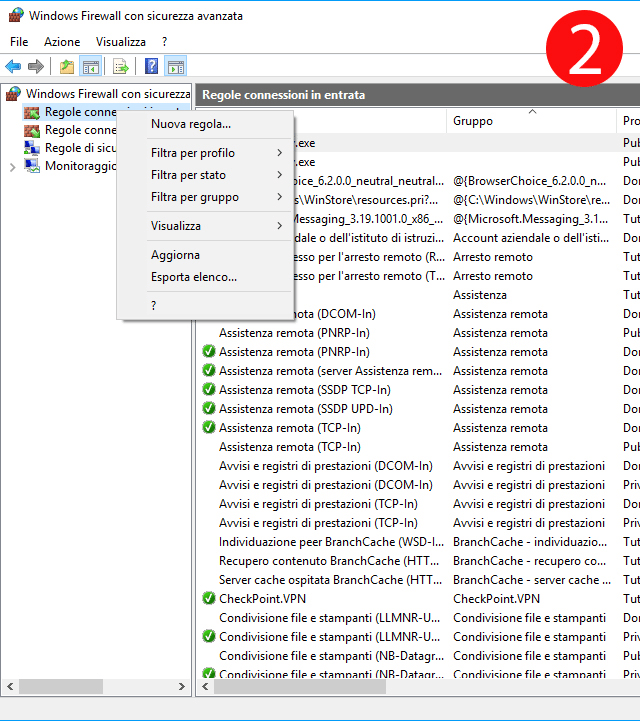Viewport: 640px width, 721px height.
Task: Toggle the show/hide console tree icon
Action: point(91,67)
